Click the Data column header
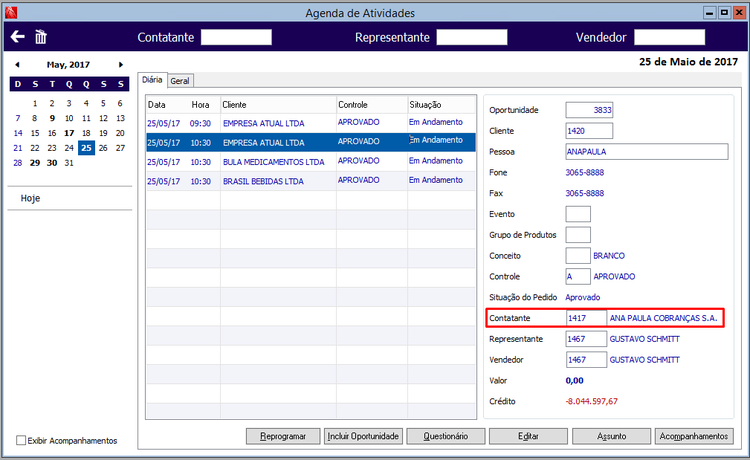Viewport: 750px width, 460px height. [x=156, y=105]
